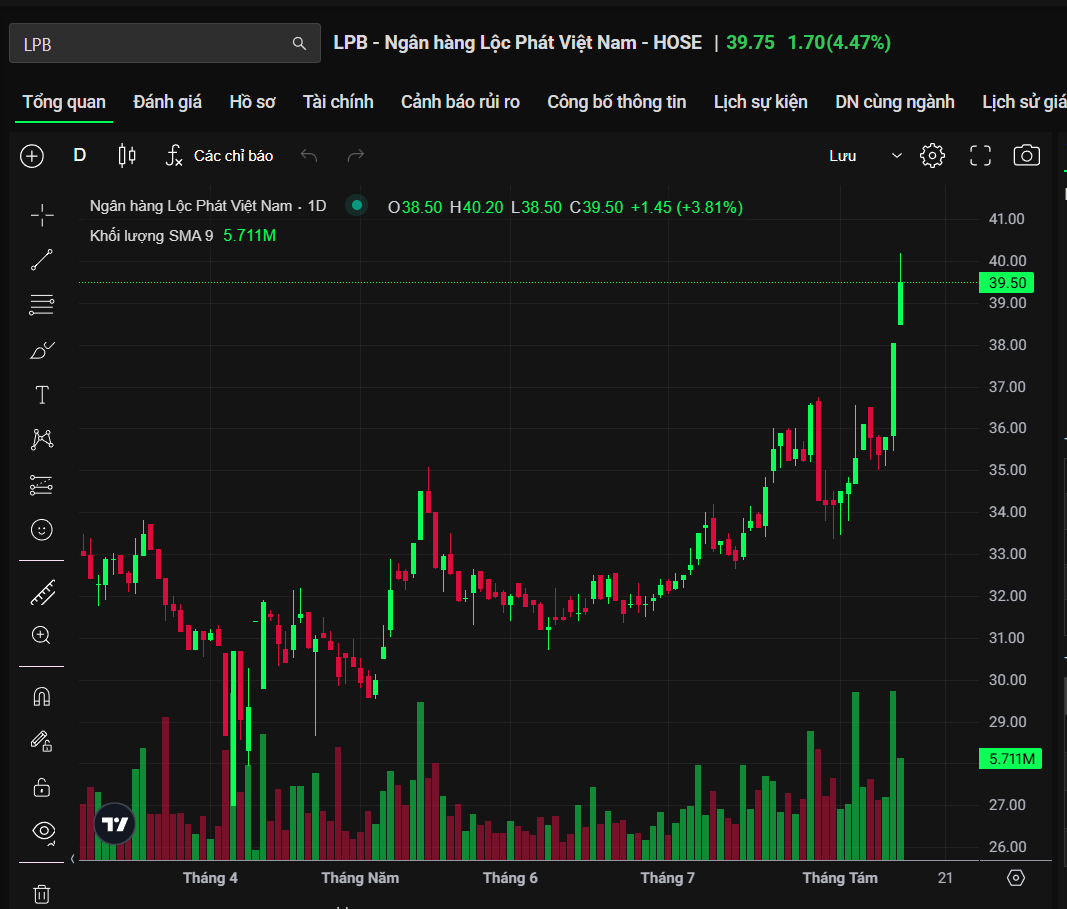Screen dimensions: 1067x909
Task: Select the brush drawing tool
Action: point(42,350)
